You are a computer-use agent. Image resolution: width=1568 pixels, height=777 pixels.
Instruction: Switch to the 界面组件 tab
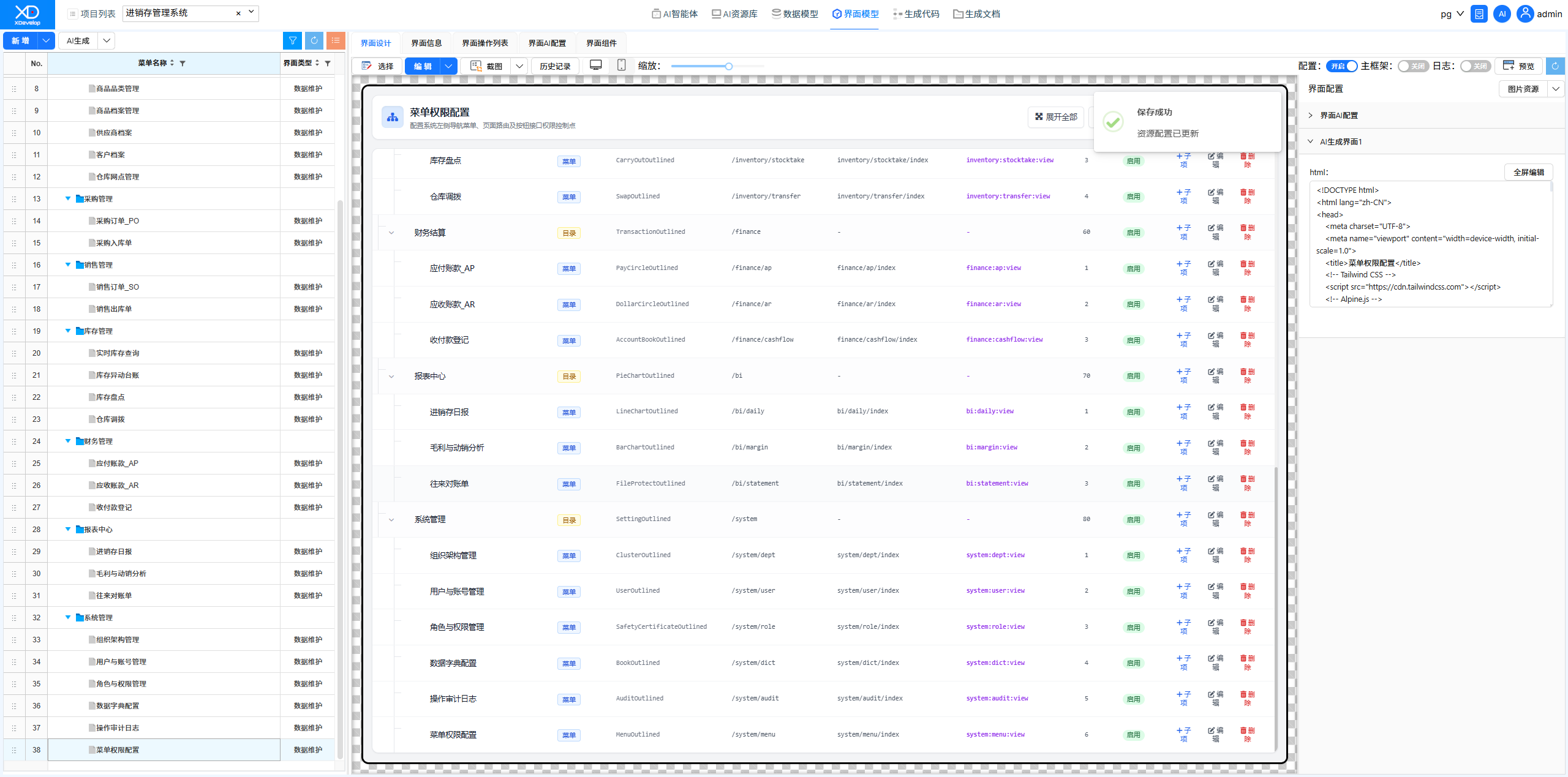tap(601, 43)
